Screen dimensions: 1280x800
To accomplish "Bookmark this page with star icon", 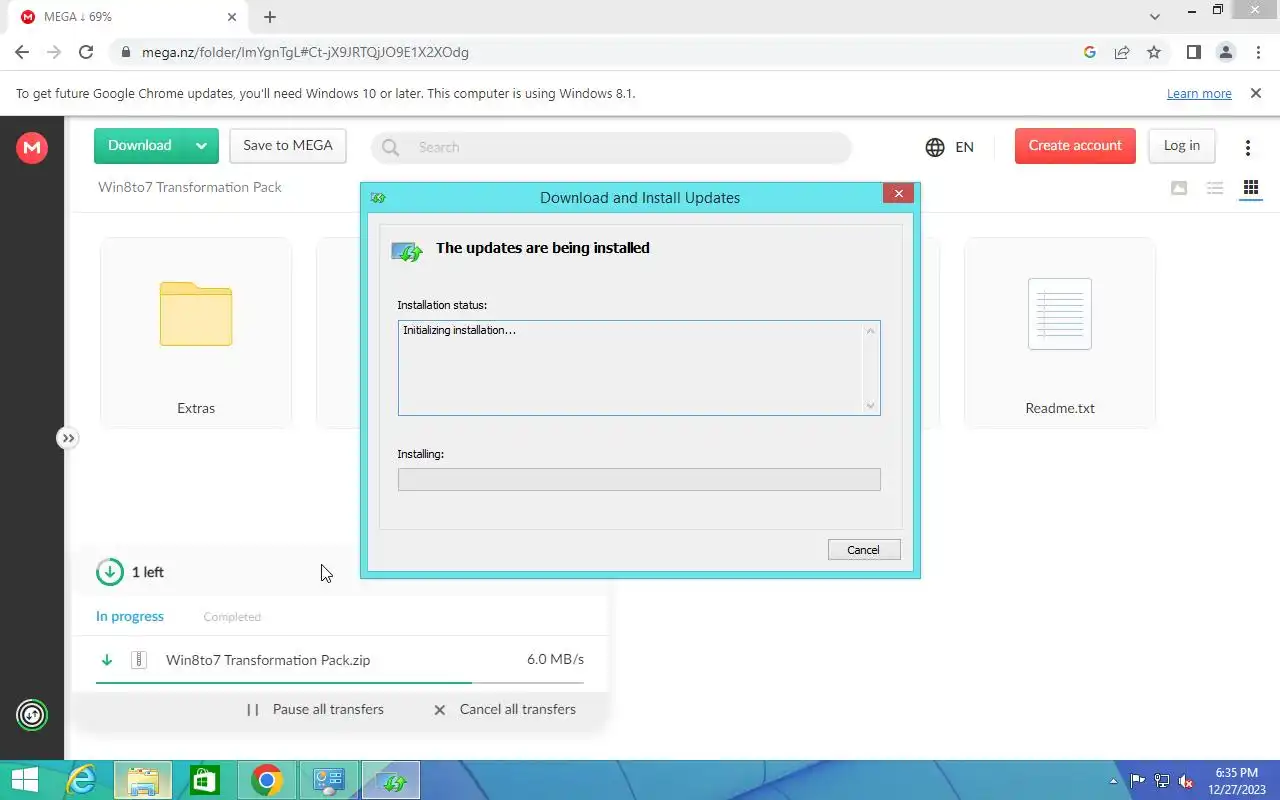I will (1154, 52).
